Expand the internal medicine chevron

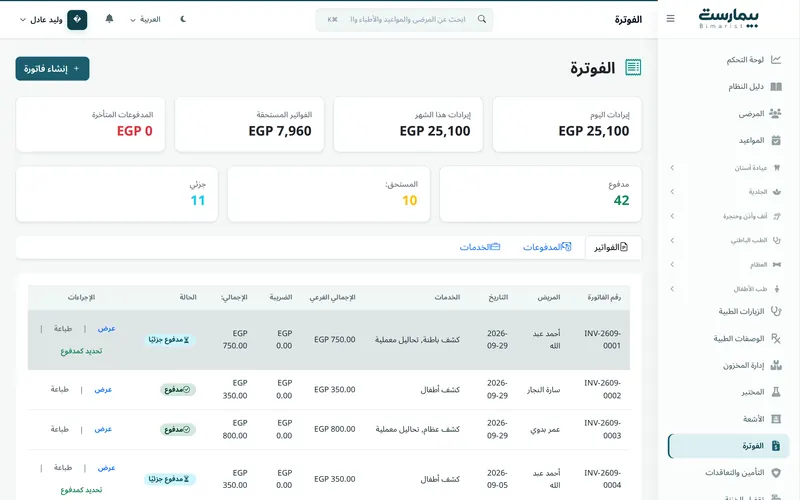click(672, 240)
